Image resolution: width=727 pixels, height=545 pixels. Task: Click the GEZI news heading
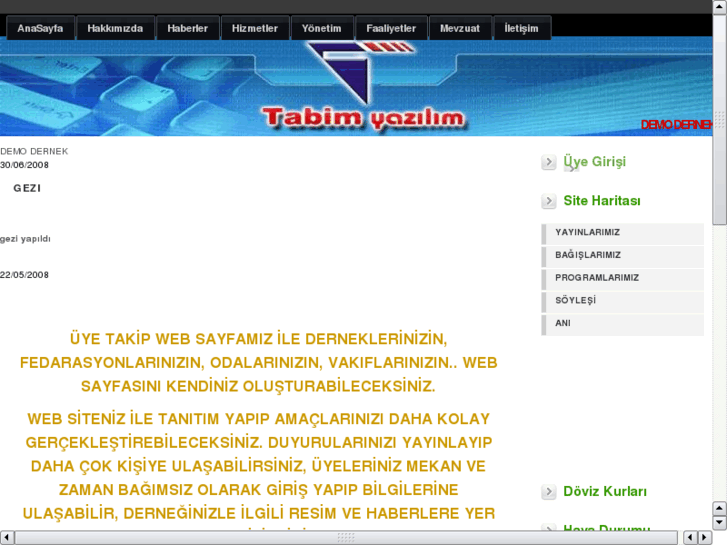click(x=27, y=188)
